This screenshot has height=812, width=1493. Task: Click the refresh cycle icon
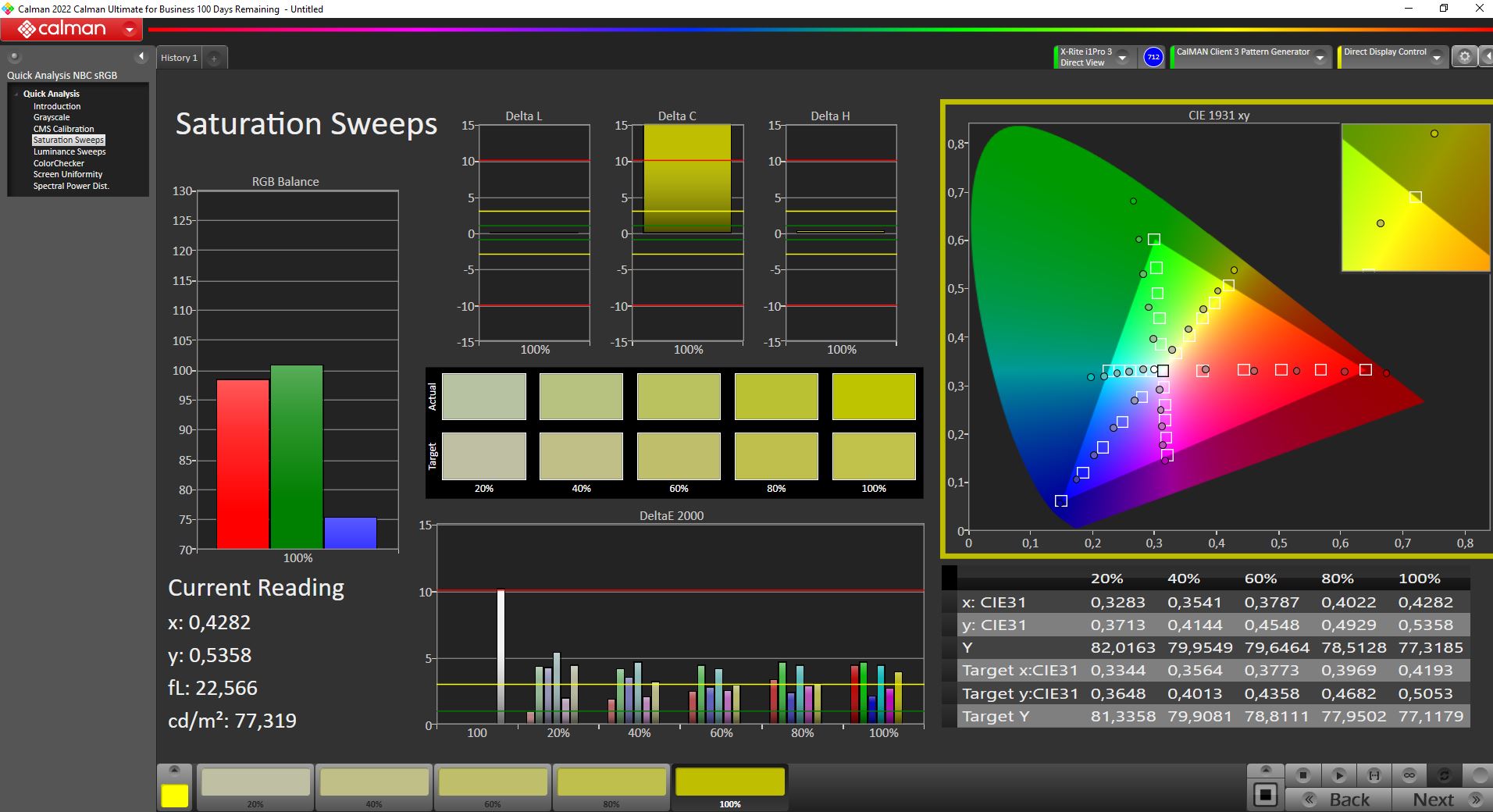pyautogui.click(x=1444, y=775)
